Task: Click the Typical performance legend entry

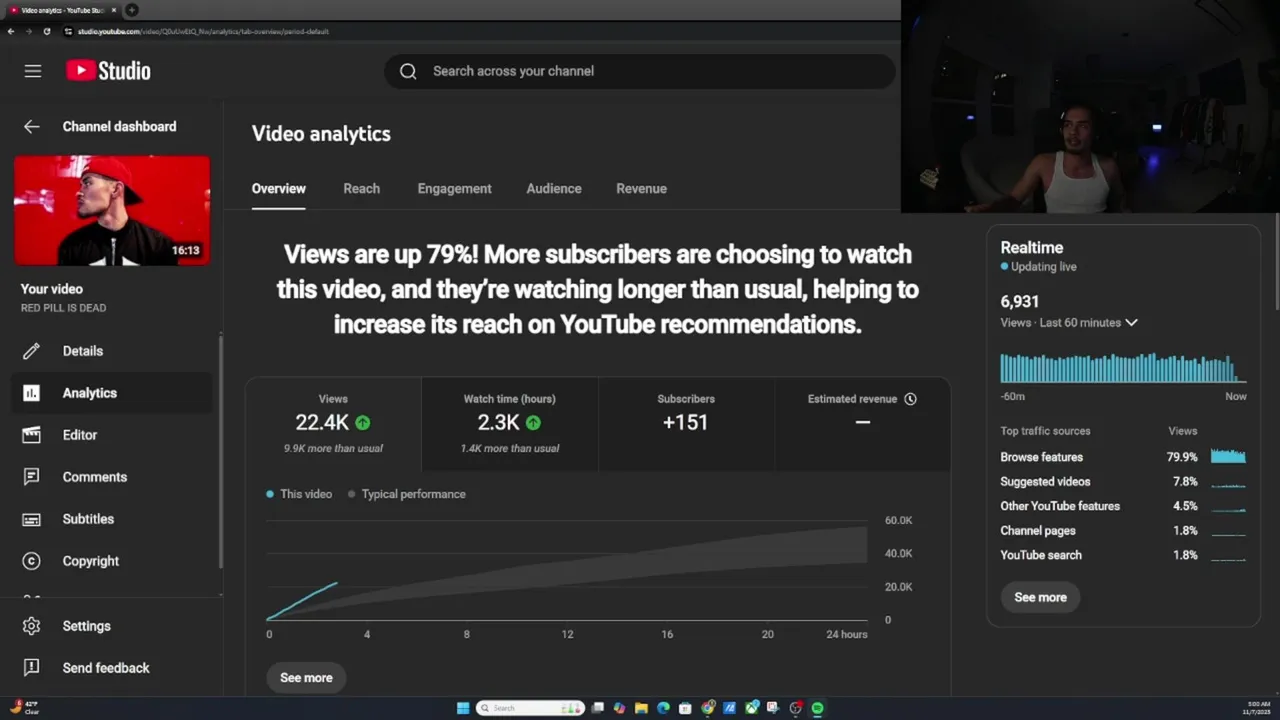Action: point(406,494)
